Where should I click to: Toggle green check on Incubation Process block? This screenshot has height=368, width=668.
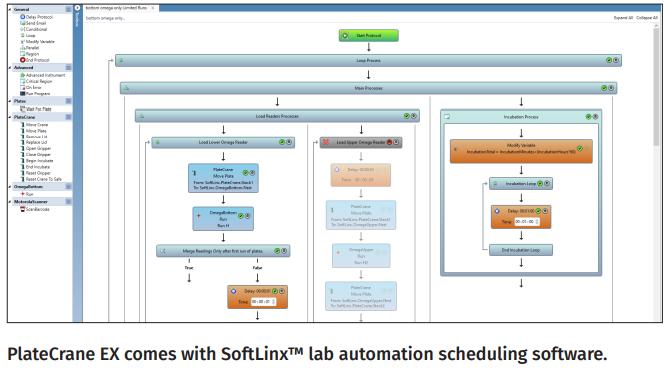click(x=588, y=117)
